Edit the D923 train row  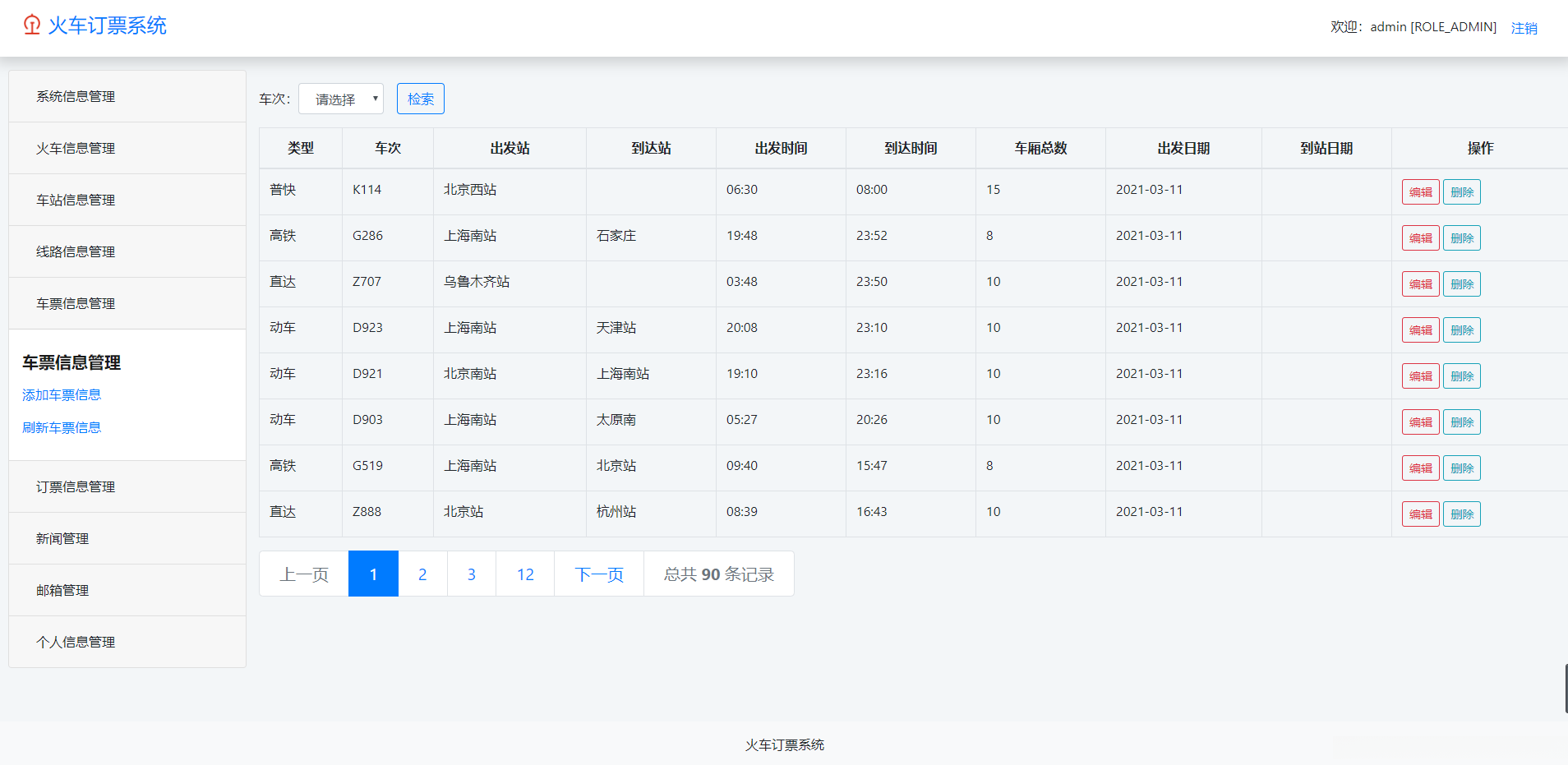pyautogui.click(x=1420, y=330)
